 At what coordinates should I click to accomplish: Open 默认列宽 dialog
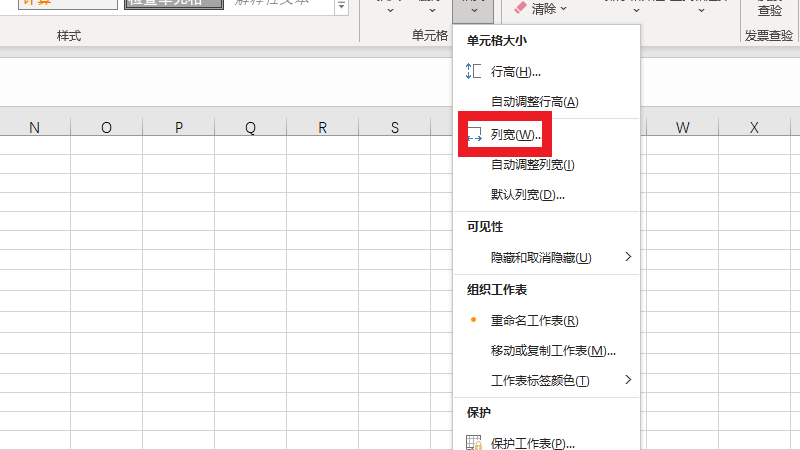pos(528,195)
